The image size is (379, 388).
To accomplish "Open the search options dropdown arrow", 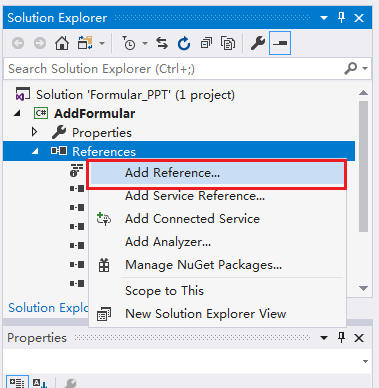I will tap(365, 69).
